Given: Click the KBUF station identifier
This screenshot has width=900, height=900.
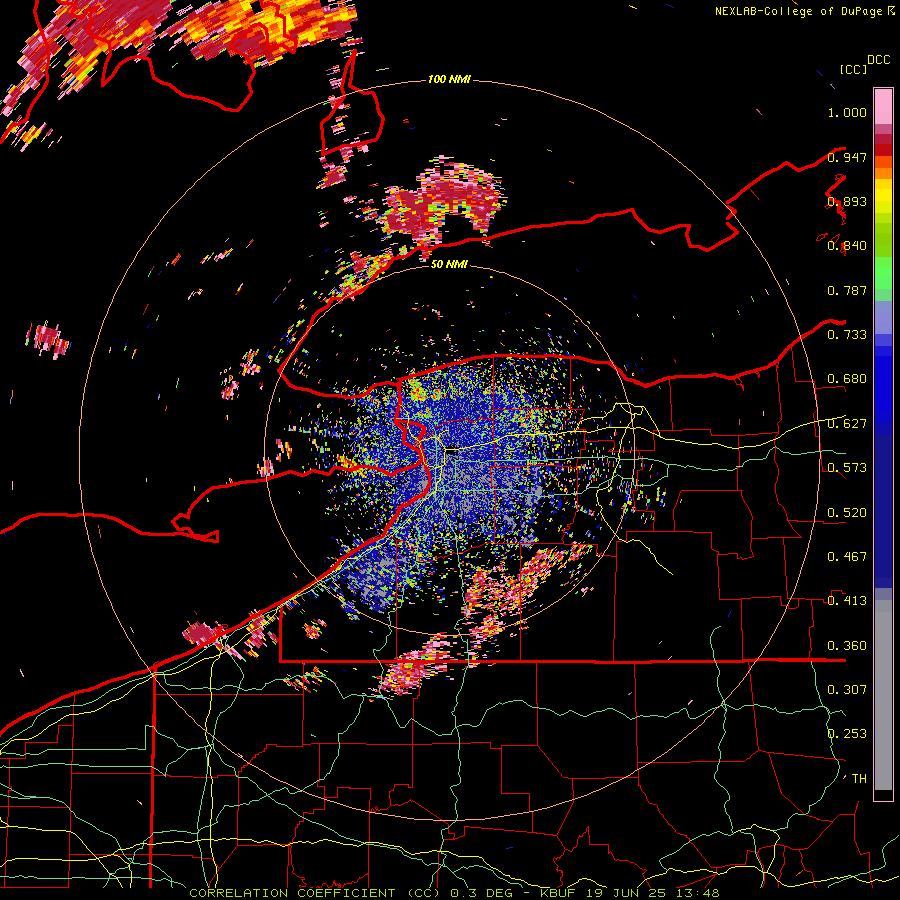Looking at the screenshot, I should coord(557,893).
